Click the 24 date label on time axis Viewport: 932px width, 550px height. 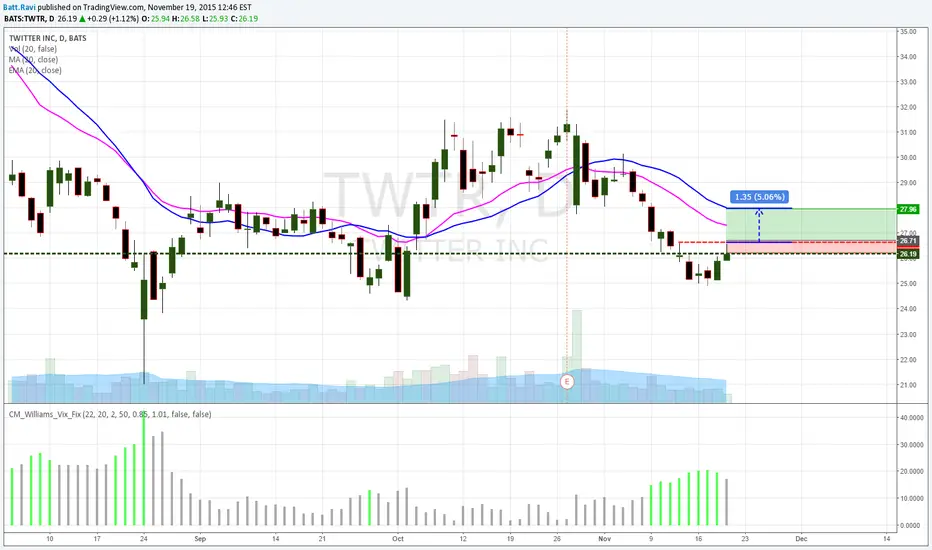pyautogui.click(x=143, y=539)
